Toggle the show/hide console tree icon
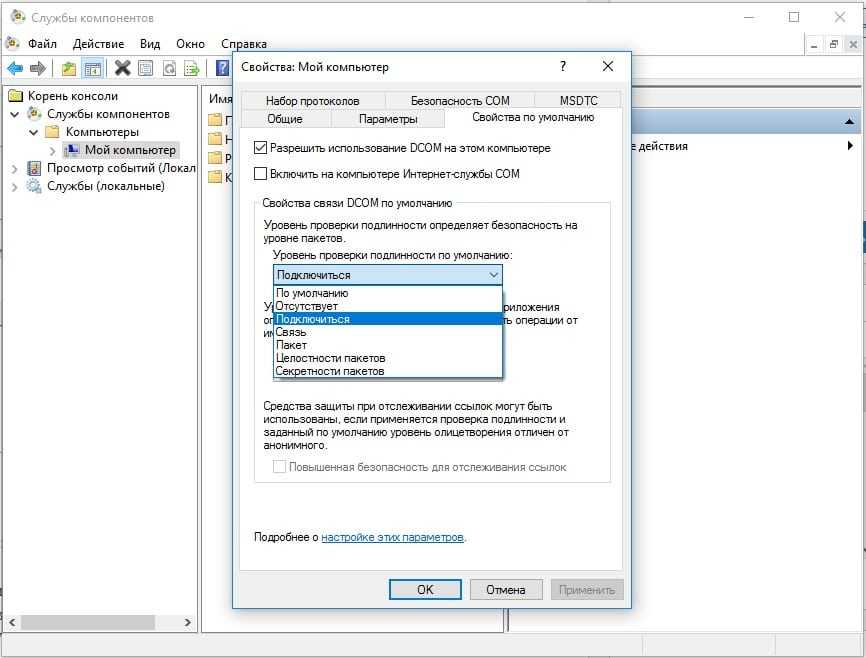Viewport: 866px width, 658px height. point(92,68)
